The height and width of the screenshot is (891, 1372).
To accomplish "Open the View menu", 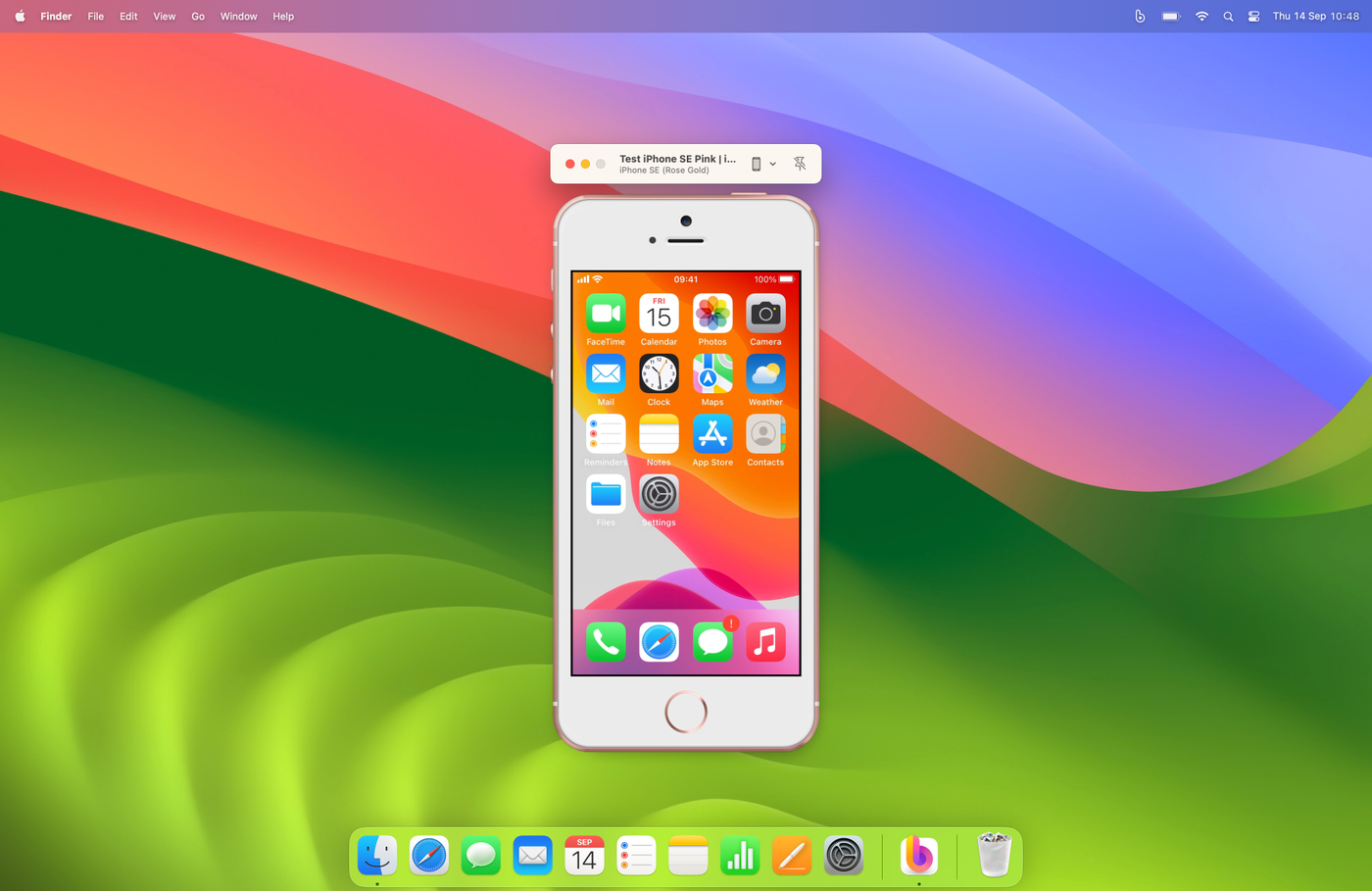I will pyautogui.click(x=165, y=16).
